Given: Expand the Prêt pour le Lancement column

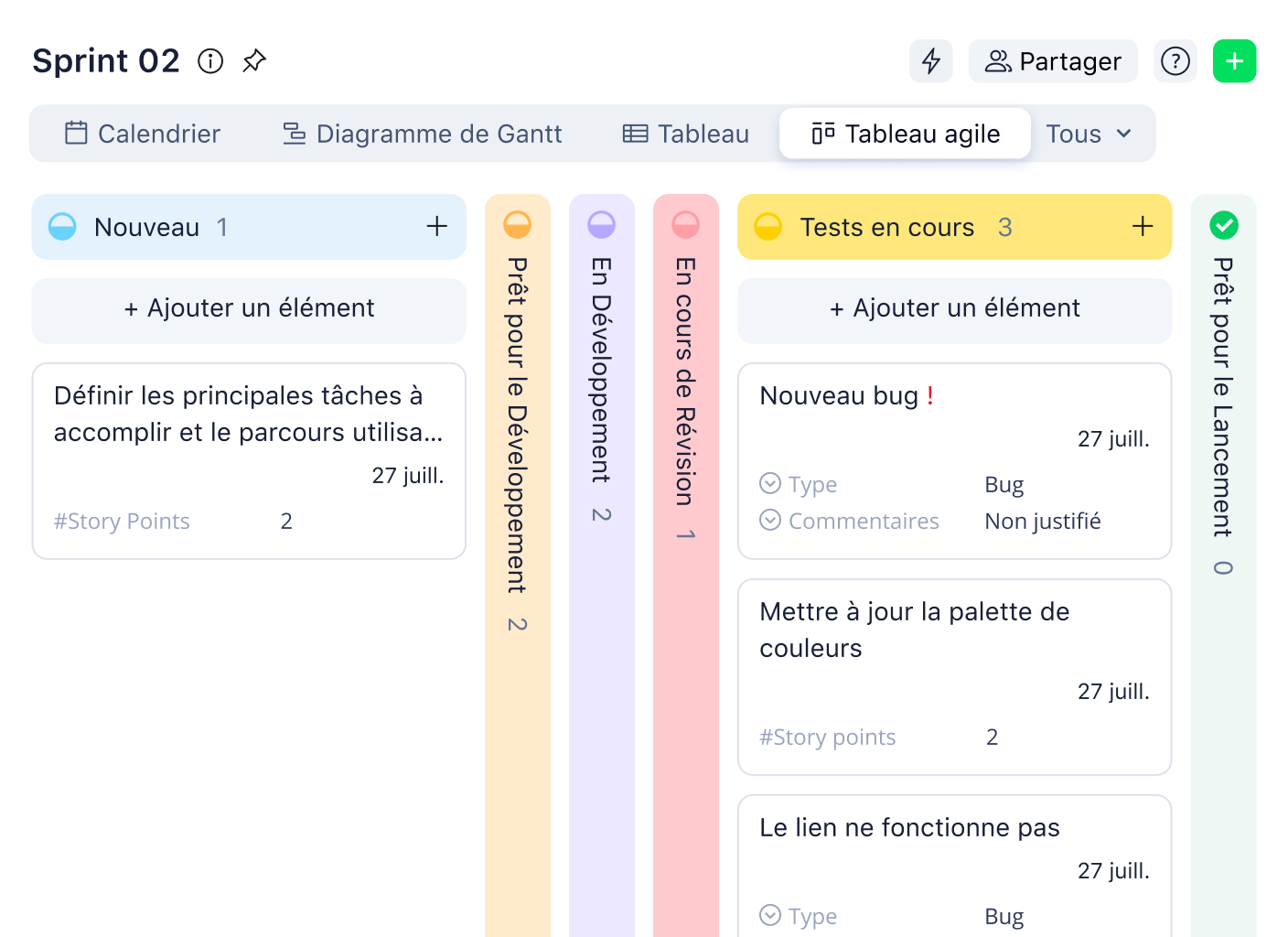Looking at the screenshot, I should tap(1224, 565).
